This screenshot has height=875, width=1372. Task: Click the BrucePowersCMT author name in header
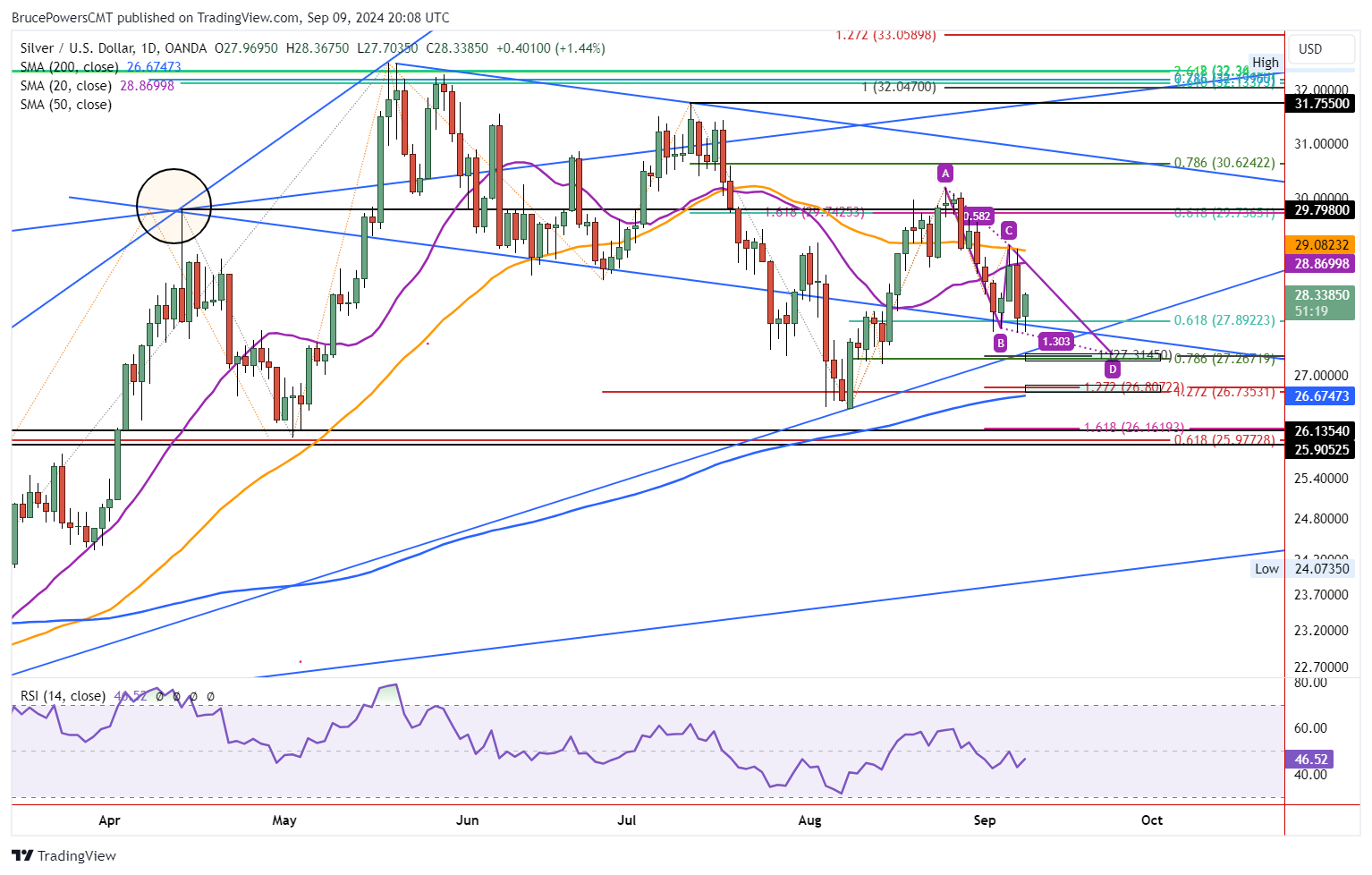[63, 18]
